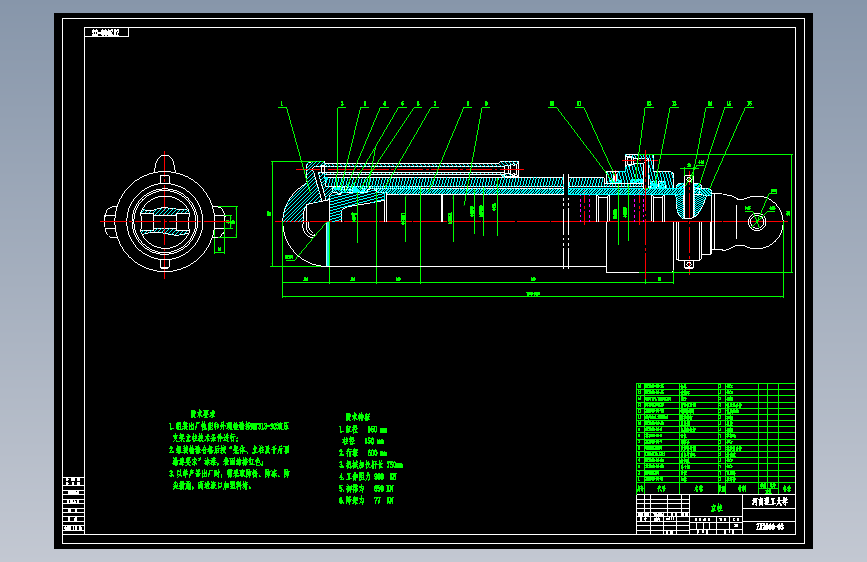The height and width of the screenshot is (562, 867).
Task: Select the rightmost part number leader label
Action: coord(749,104)
